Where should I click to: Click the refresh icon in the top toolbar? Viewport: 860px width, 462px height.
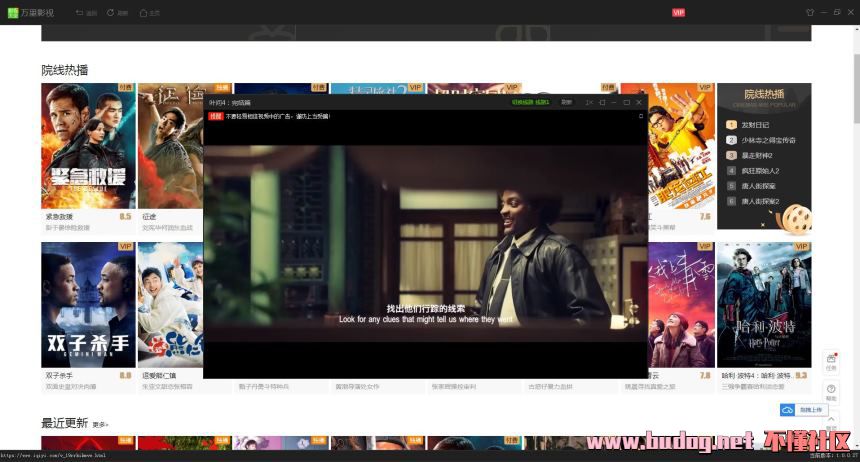click(x=117, y=13)
